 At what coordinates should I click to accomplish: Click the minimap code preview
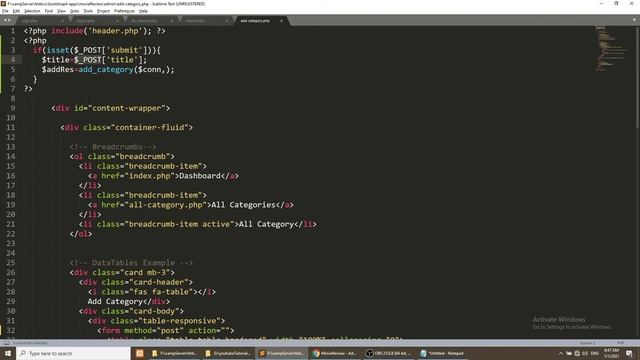click(x=611, y=48)
